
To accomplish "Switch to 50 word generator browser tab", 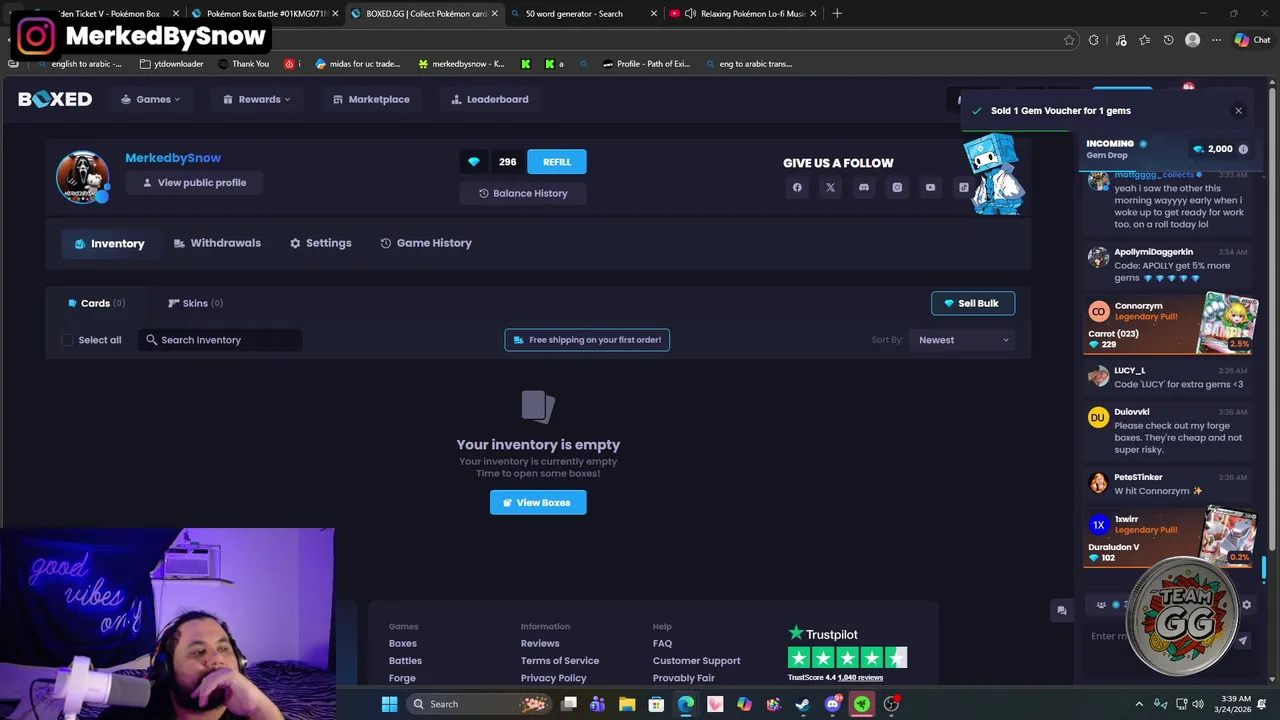I will click(x=584, y=14).
